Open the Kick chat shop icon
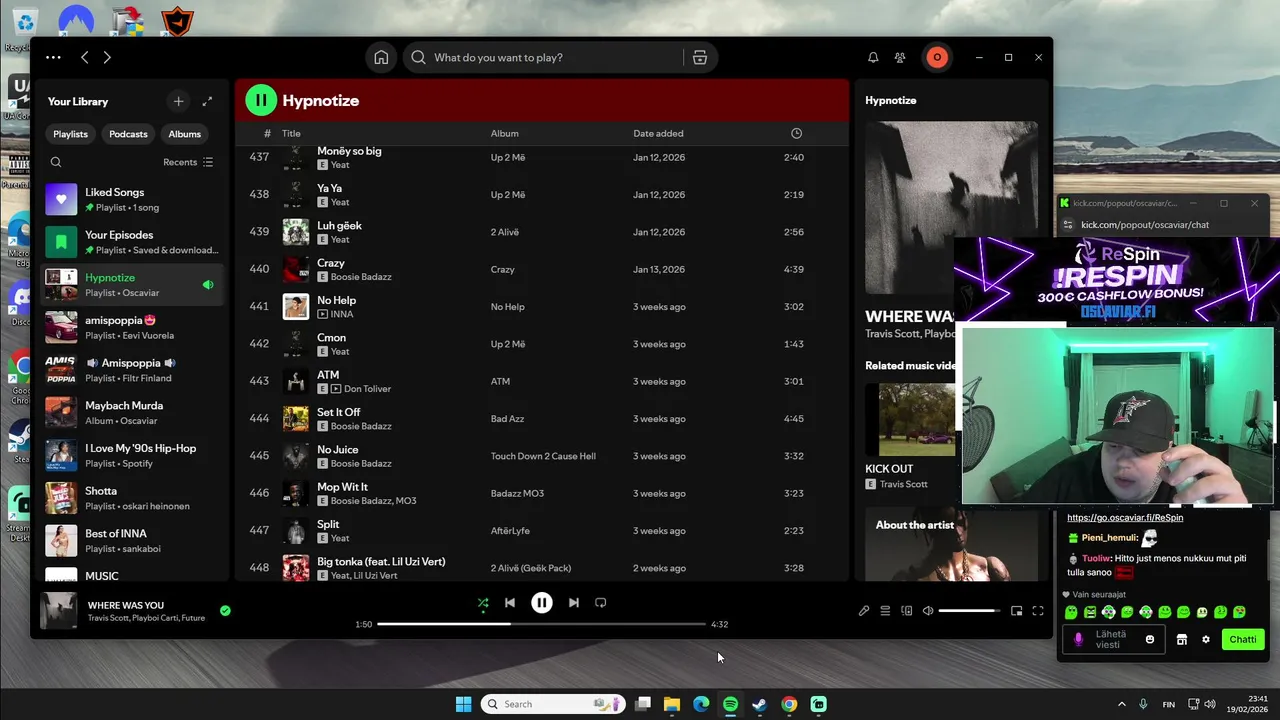 1181,640
